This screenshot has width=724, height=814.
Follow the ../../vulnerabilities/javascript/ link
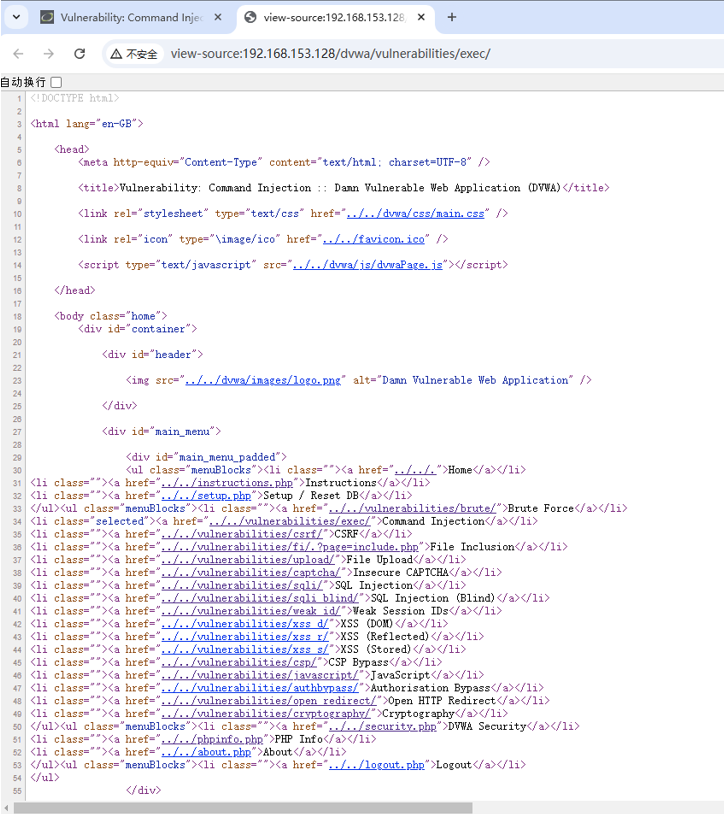point(260,675)
